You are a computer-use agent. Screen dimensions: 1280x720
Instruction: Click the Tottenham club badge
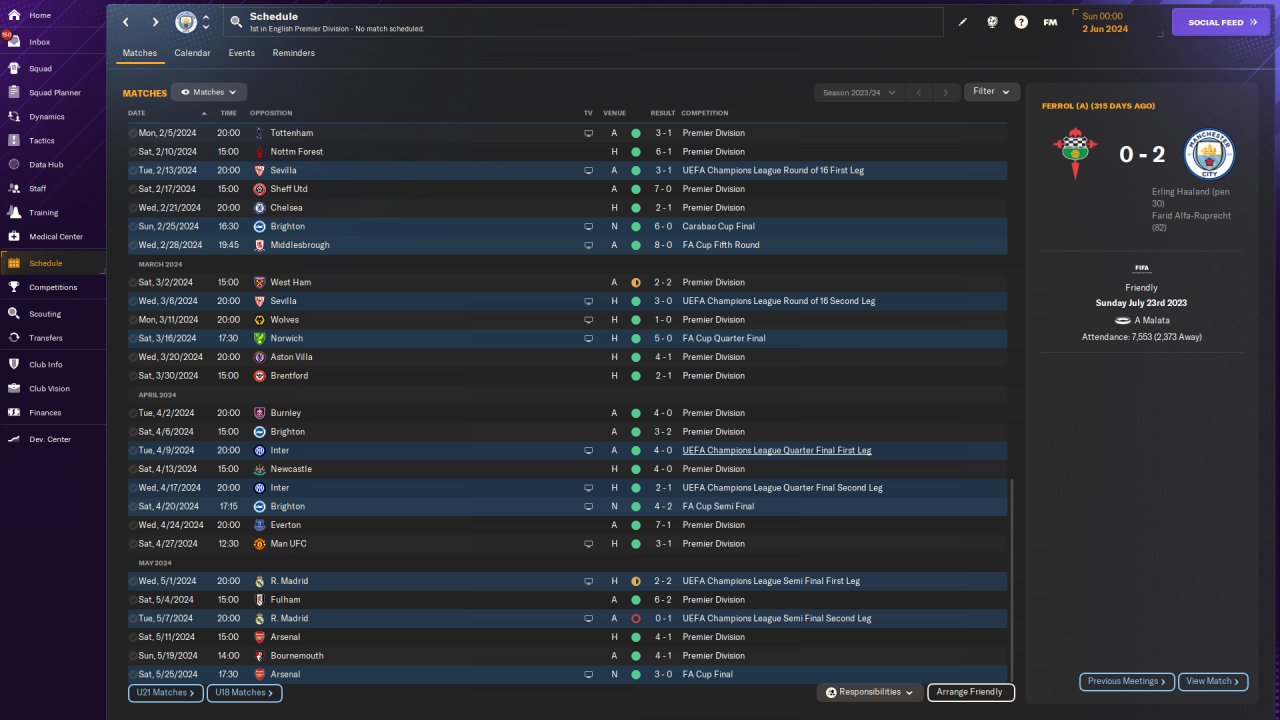tap(259, 133)
